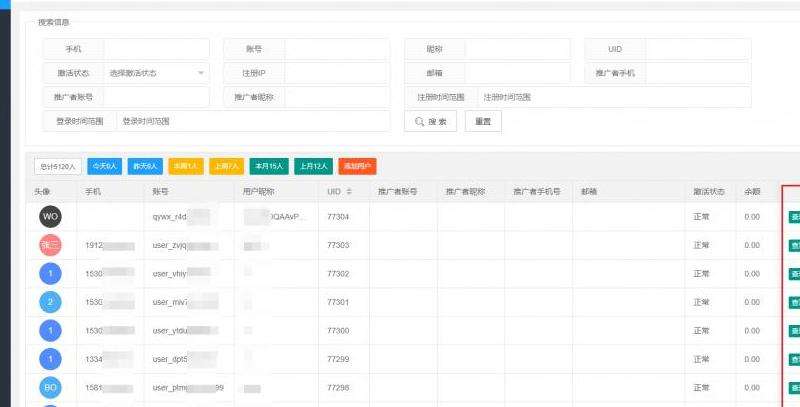Focus the 手机 phone input field
The height and width of the screenshot is (407, 800).
[156, 49]
